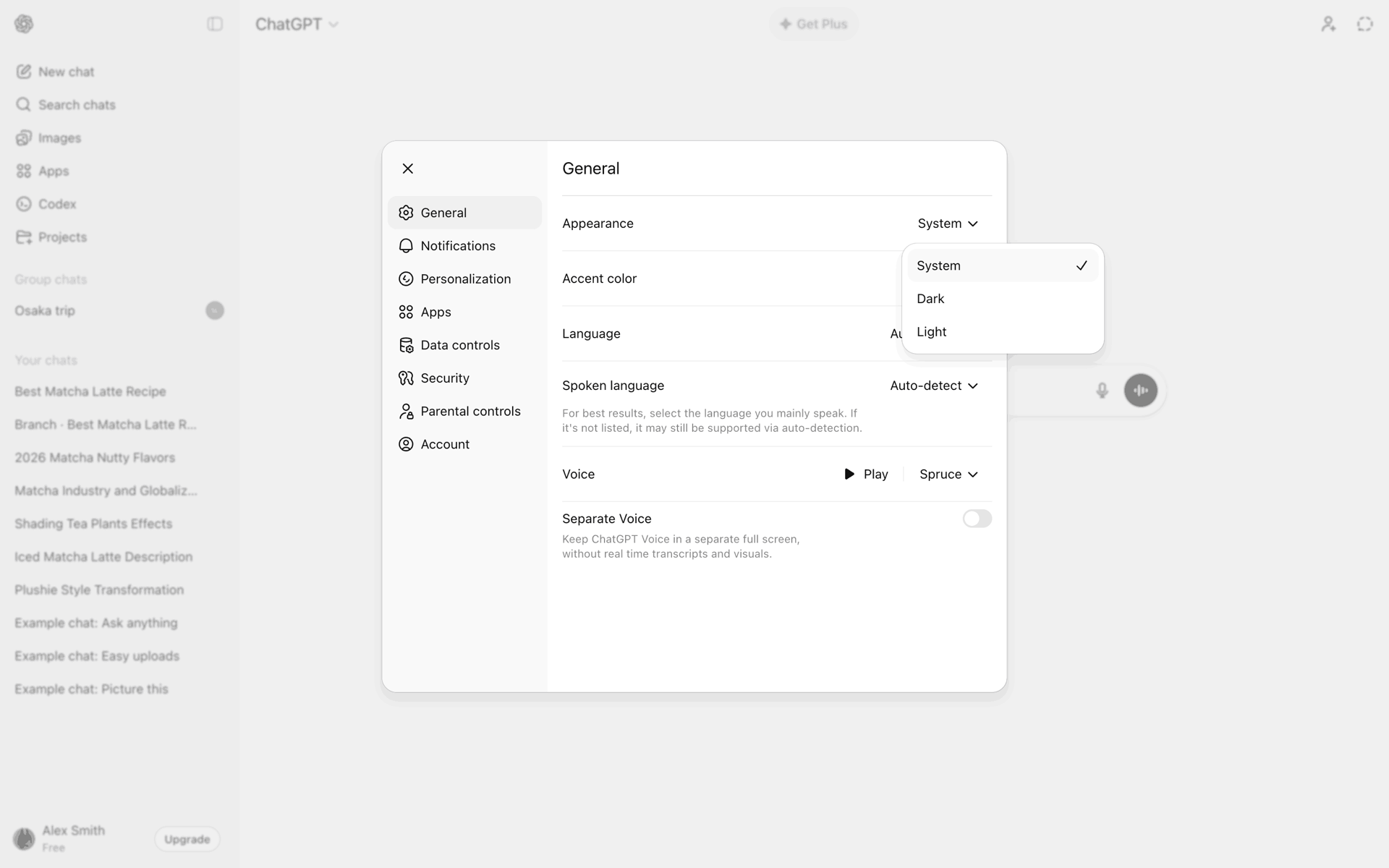1389x868 pixels.
Task: Play the selected voice sample
Action: coord(866,475)
